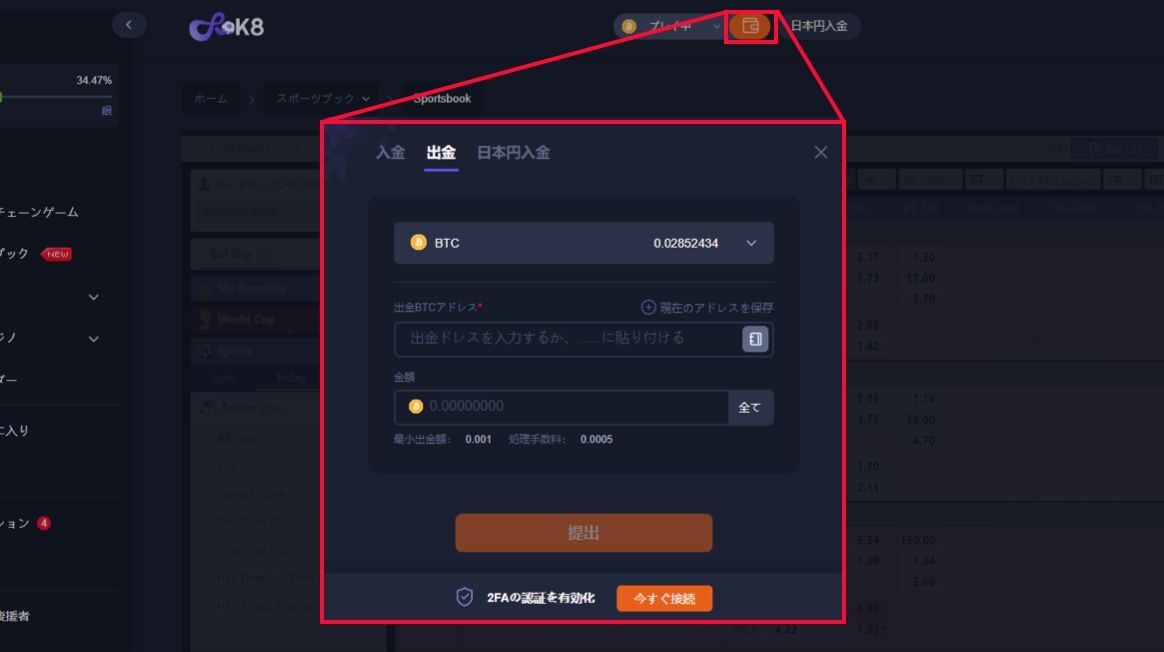Close the withdrawal dialog
The image size is (1164, 652).
pos(820,152)
